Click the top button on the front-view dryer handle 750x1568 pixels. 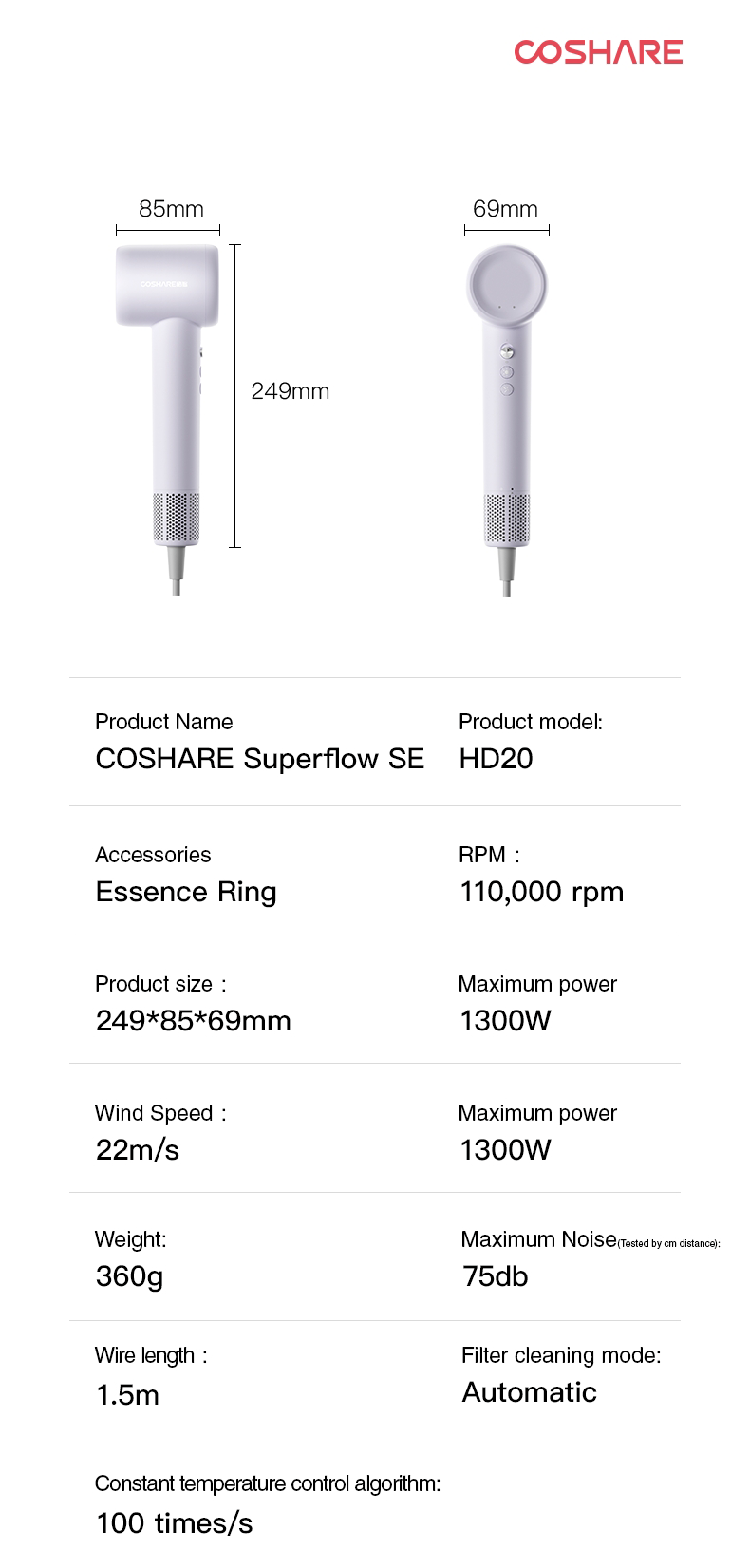[x=507, y=351]
